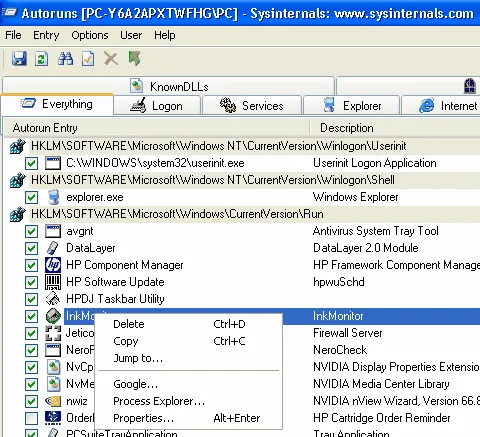Choose Google... in the context menu
The image size is (480, 437).
(x=188, y=384)
